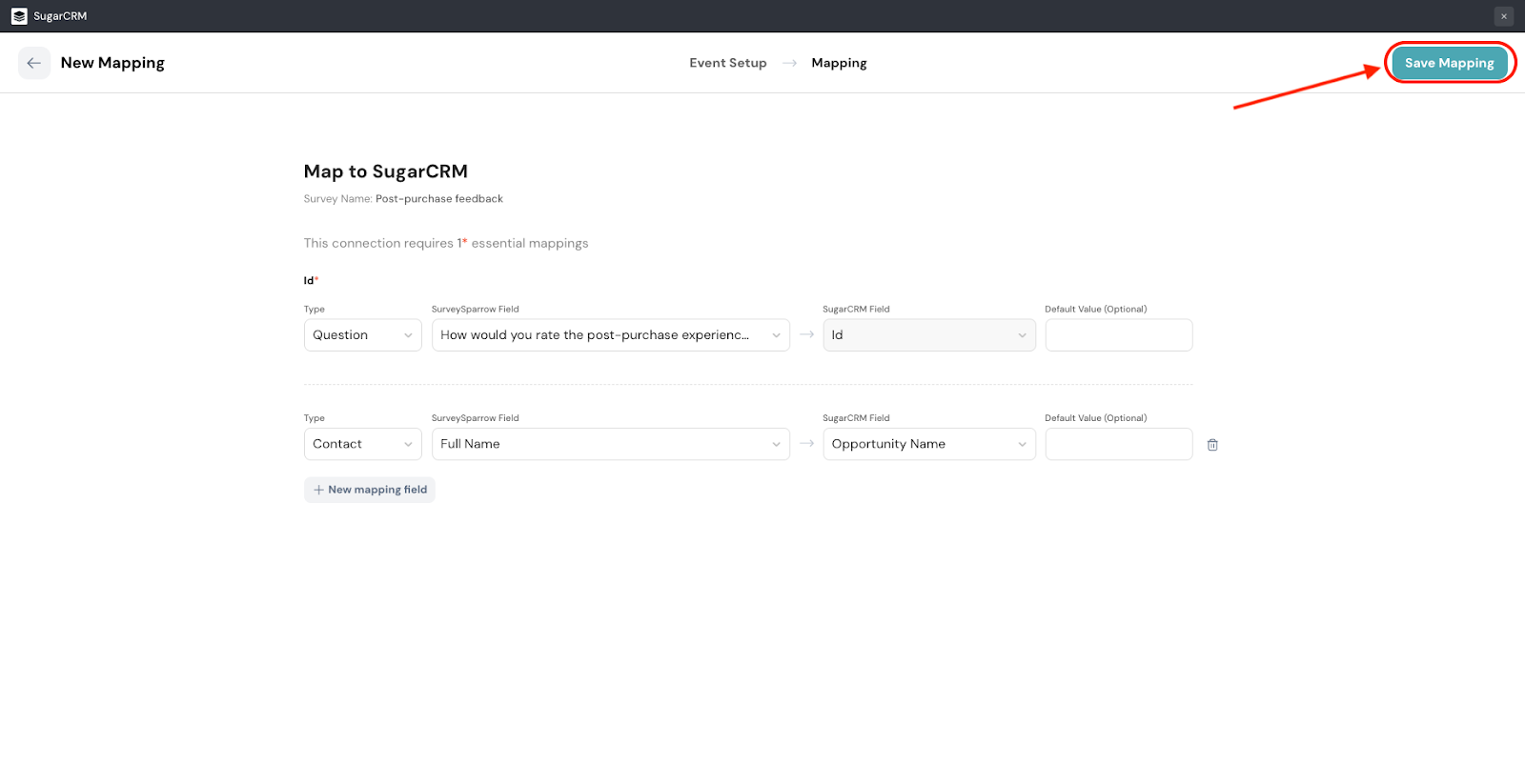Screen dimensions: 1525x784
Task: Click Default Value box beside Opportunity Name
Action: [x=1118, y=444]
